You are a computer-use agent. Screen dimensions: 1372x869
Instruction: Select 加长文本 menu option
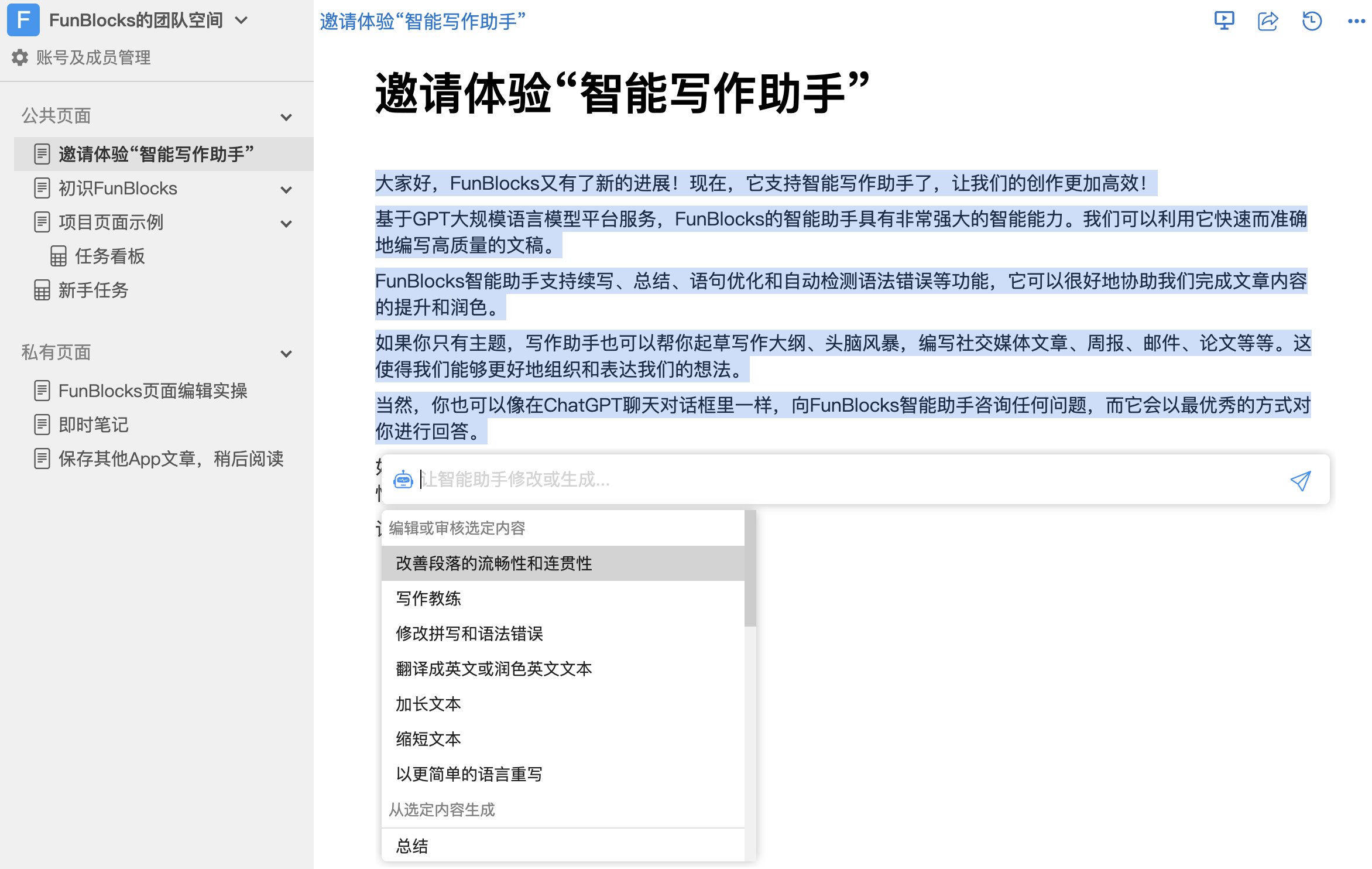[563, 704]
